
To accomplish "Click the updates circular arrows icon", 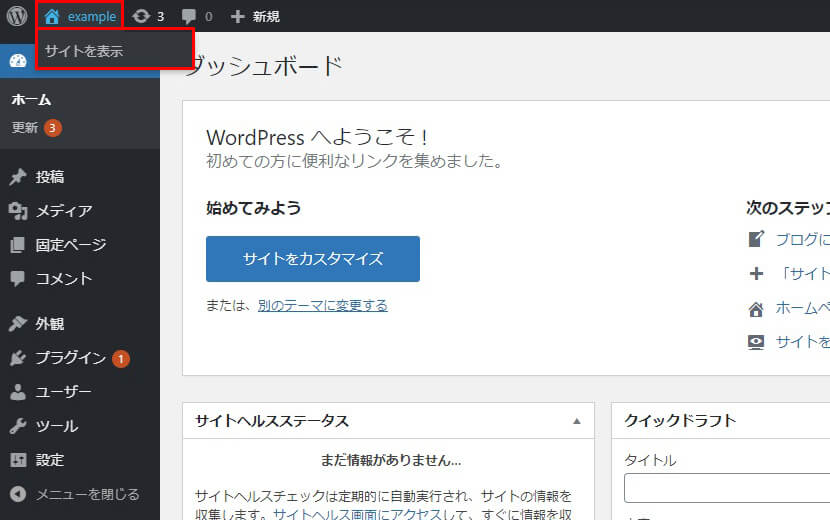I will (x=141, y=16).
